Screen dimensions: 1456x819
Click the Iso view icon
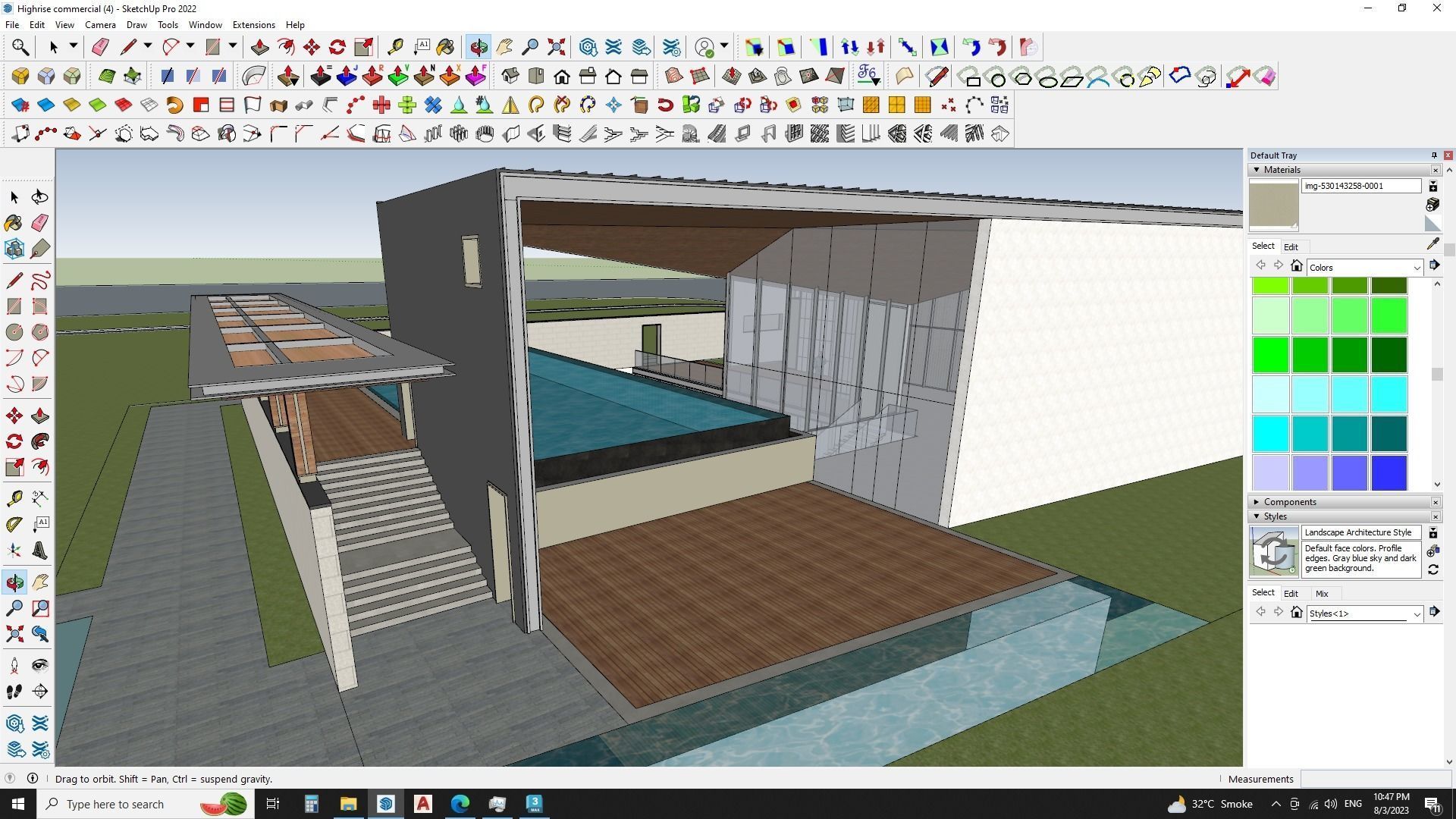tap(510, 76)
